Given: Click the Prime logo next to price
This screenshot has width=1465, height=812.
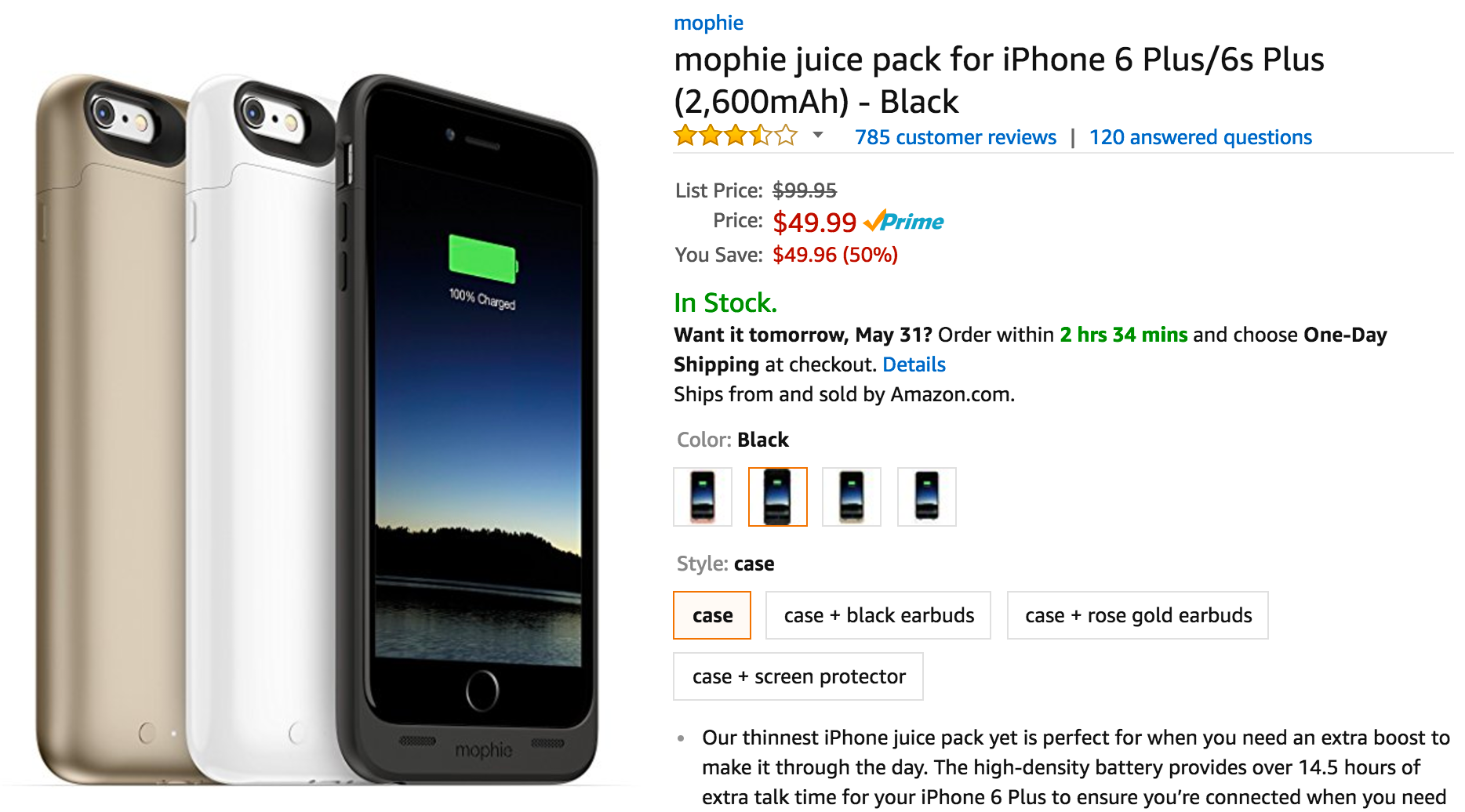Looking at the screenshot, I should (904, 222).
